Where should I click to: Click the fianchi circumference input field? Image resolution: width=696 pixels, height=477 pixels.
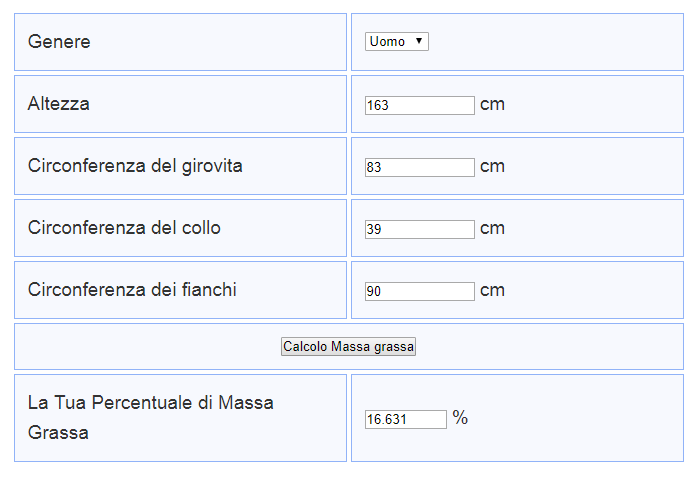(x=419, y=291)
